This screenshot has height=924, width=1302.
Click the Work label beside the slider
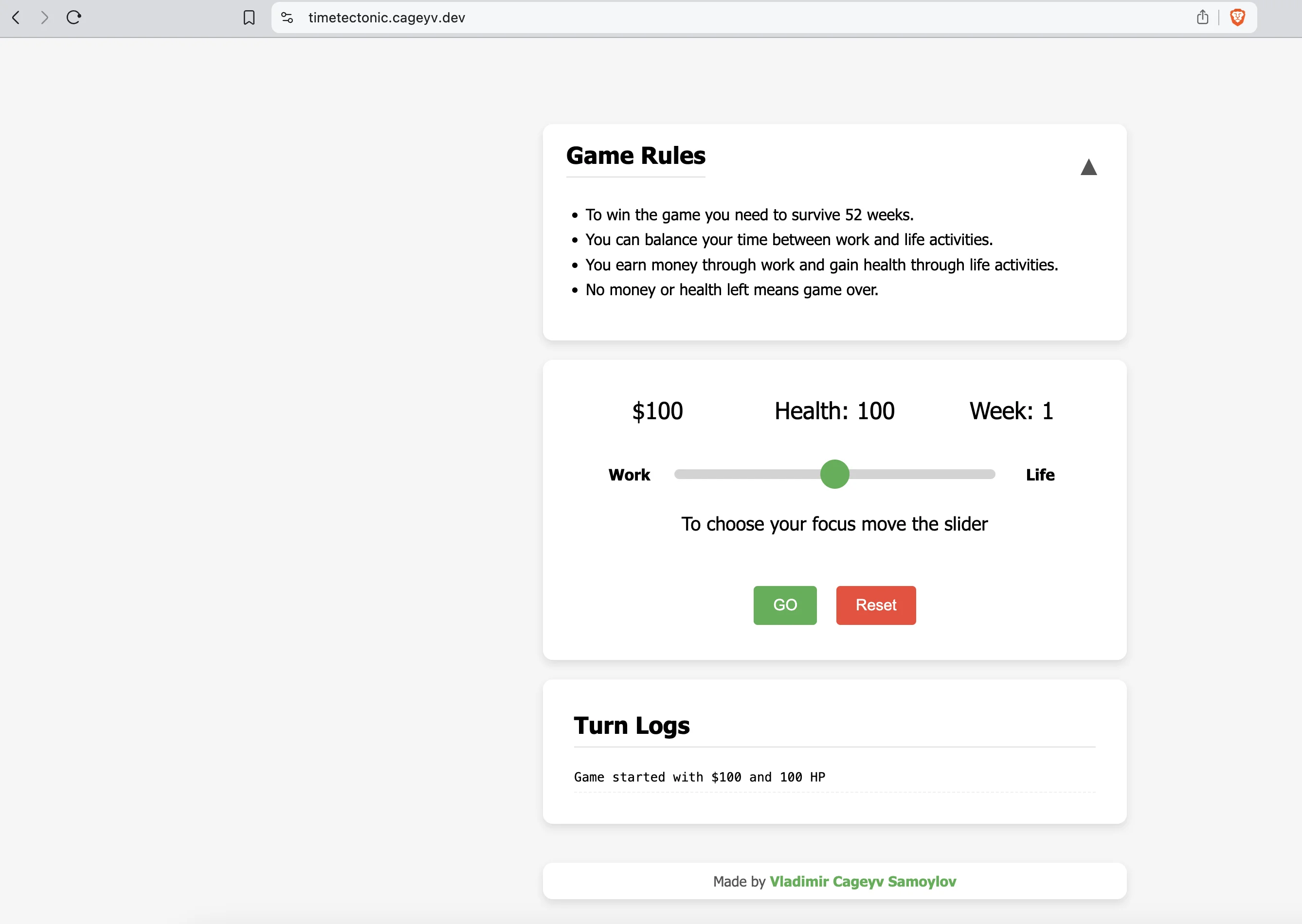pos(629,475)
